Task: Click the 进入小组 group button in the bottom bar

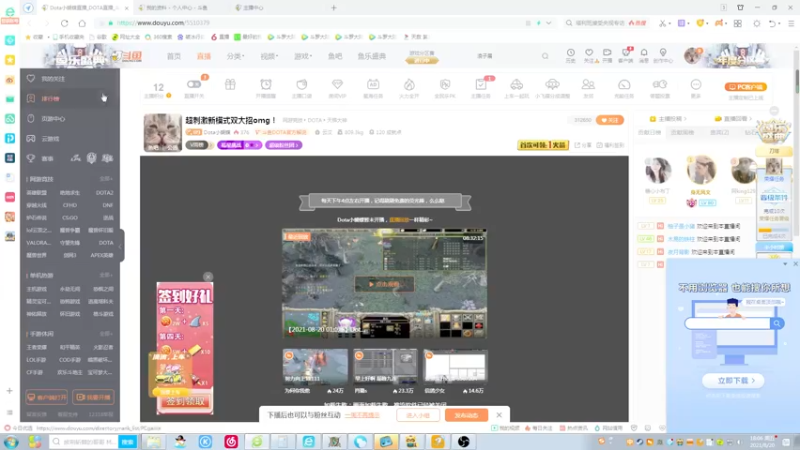Action: [417, 415]
